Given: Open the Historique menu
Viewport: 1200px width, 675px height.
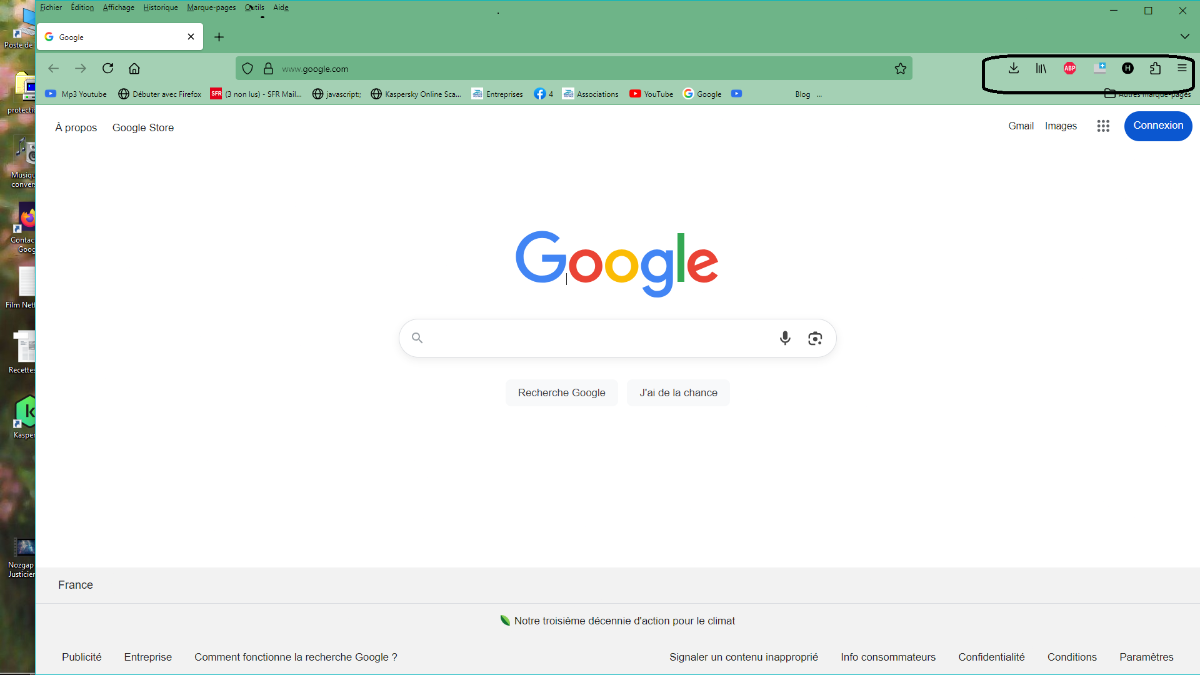Looking at the screenshot, I should tap(160, 7).
